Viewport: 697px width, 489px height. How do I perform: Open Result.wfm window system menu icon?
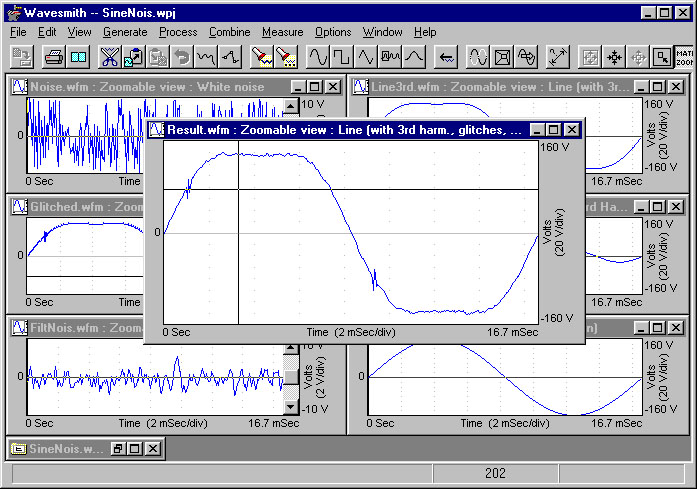pos(156,130)
